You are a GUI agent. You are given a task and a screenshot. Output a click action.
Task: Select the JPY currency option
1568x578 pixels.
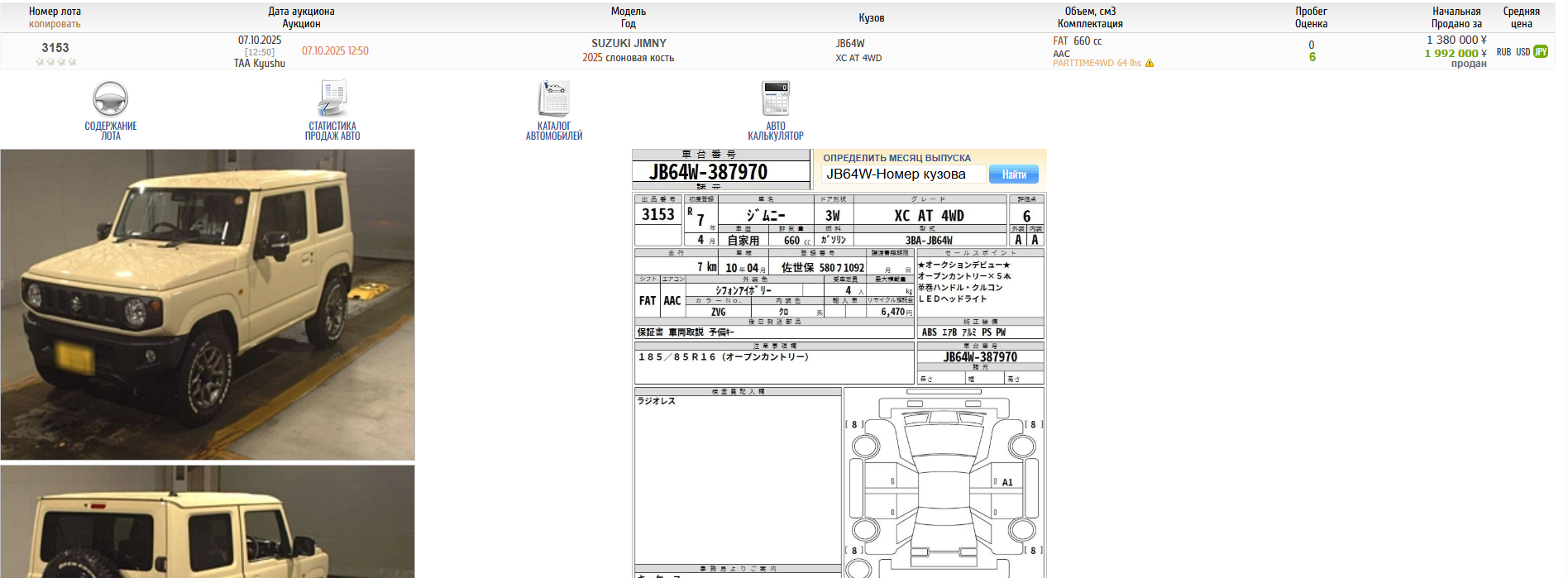(x=1541, y=51)
